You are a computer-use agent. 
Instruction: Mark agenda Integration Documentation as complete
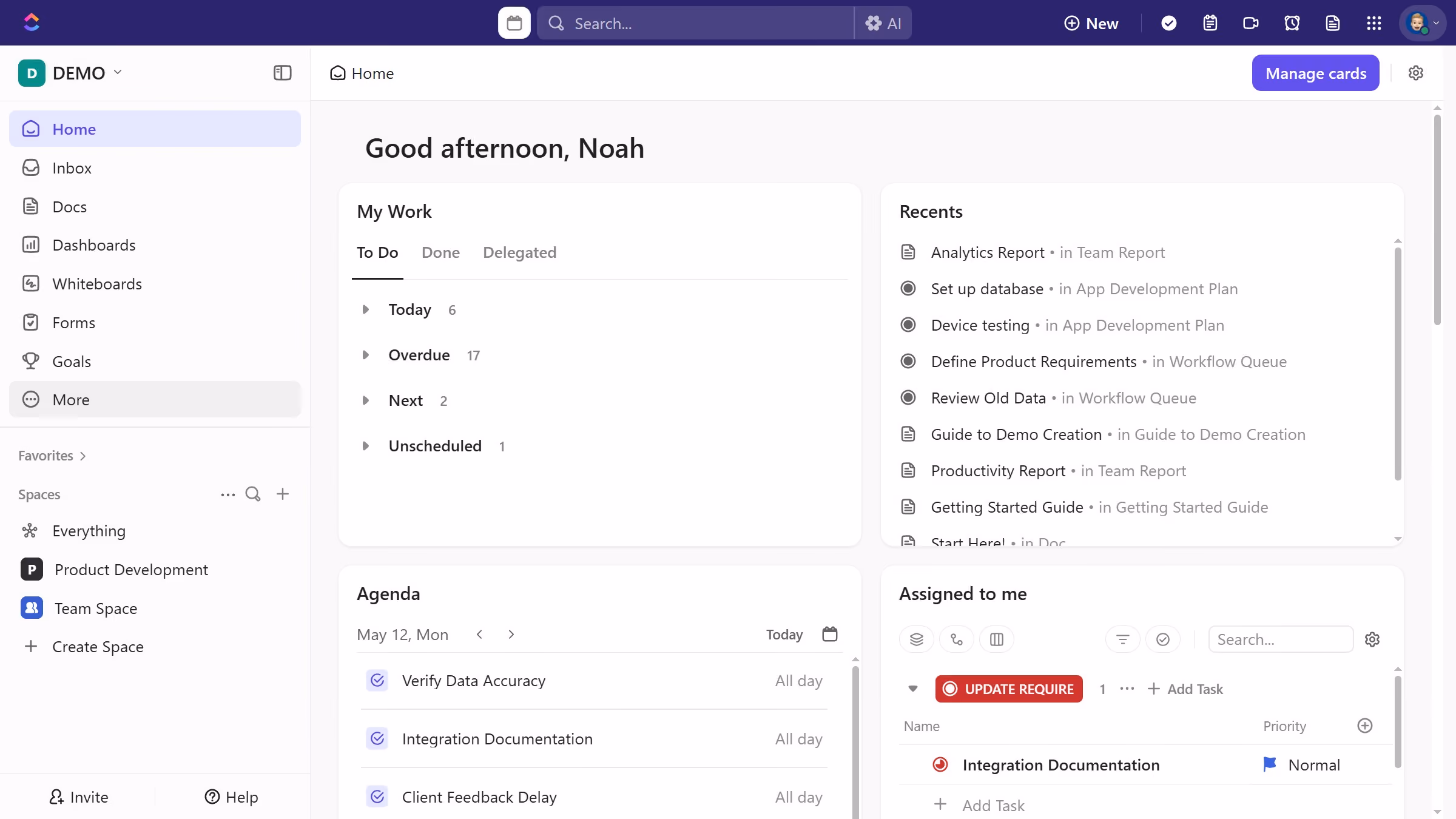(x=377, y=739)
